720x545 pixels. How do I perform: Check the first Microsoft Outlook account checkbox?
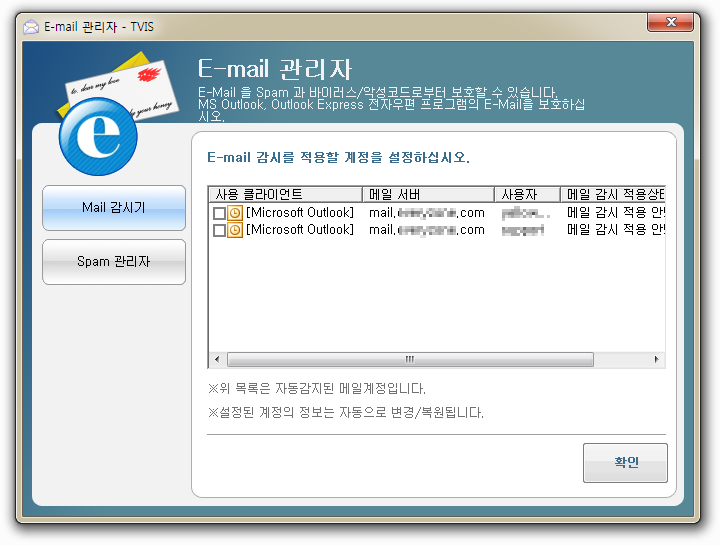[219, 214]
